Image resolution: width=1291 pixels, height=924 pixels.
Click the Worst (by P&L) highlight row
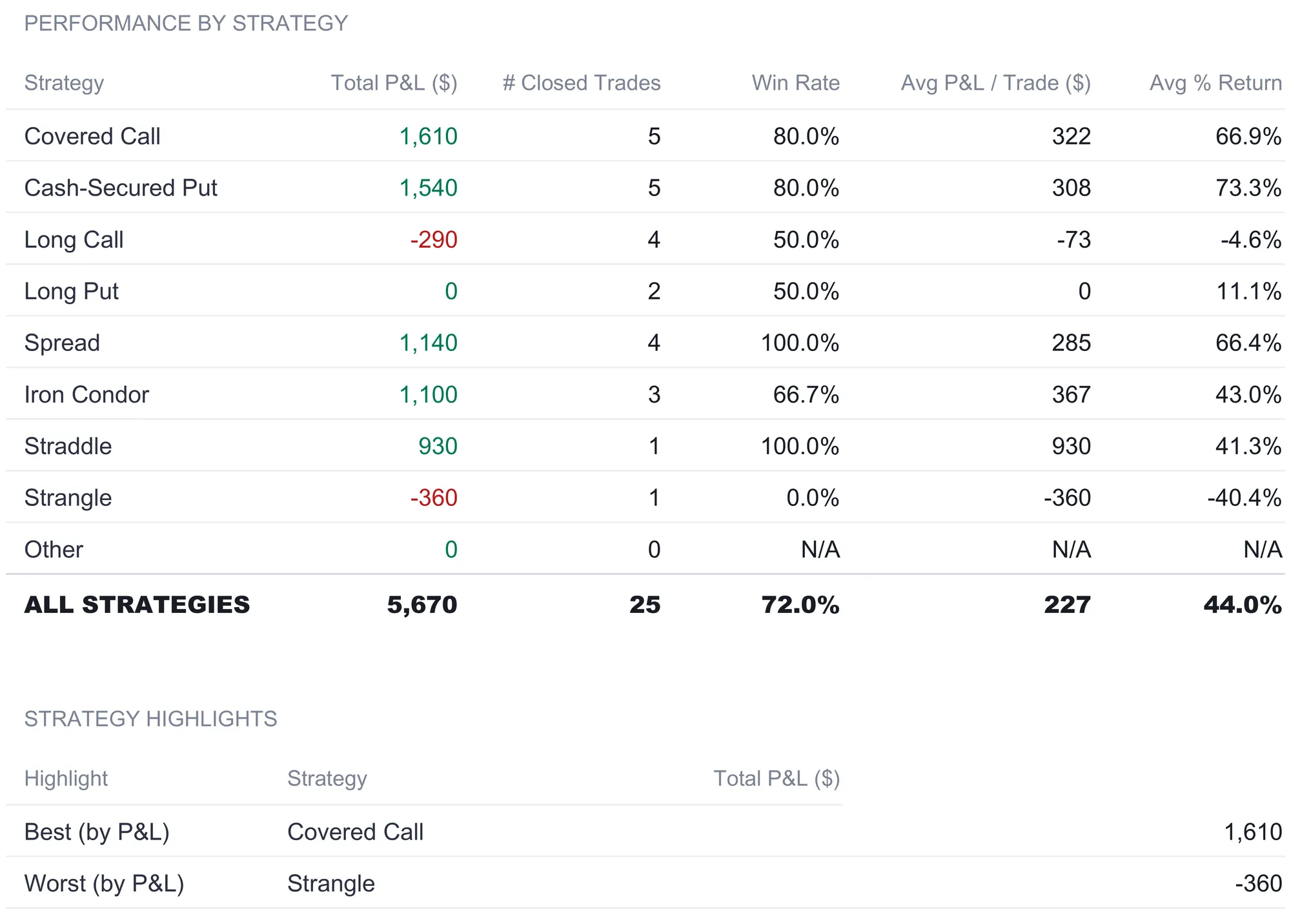645,883
